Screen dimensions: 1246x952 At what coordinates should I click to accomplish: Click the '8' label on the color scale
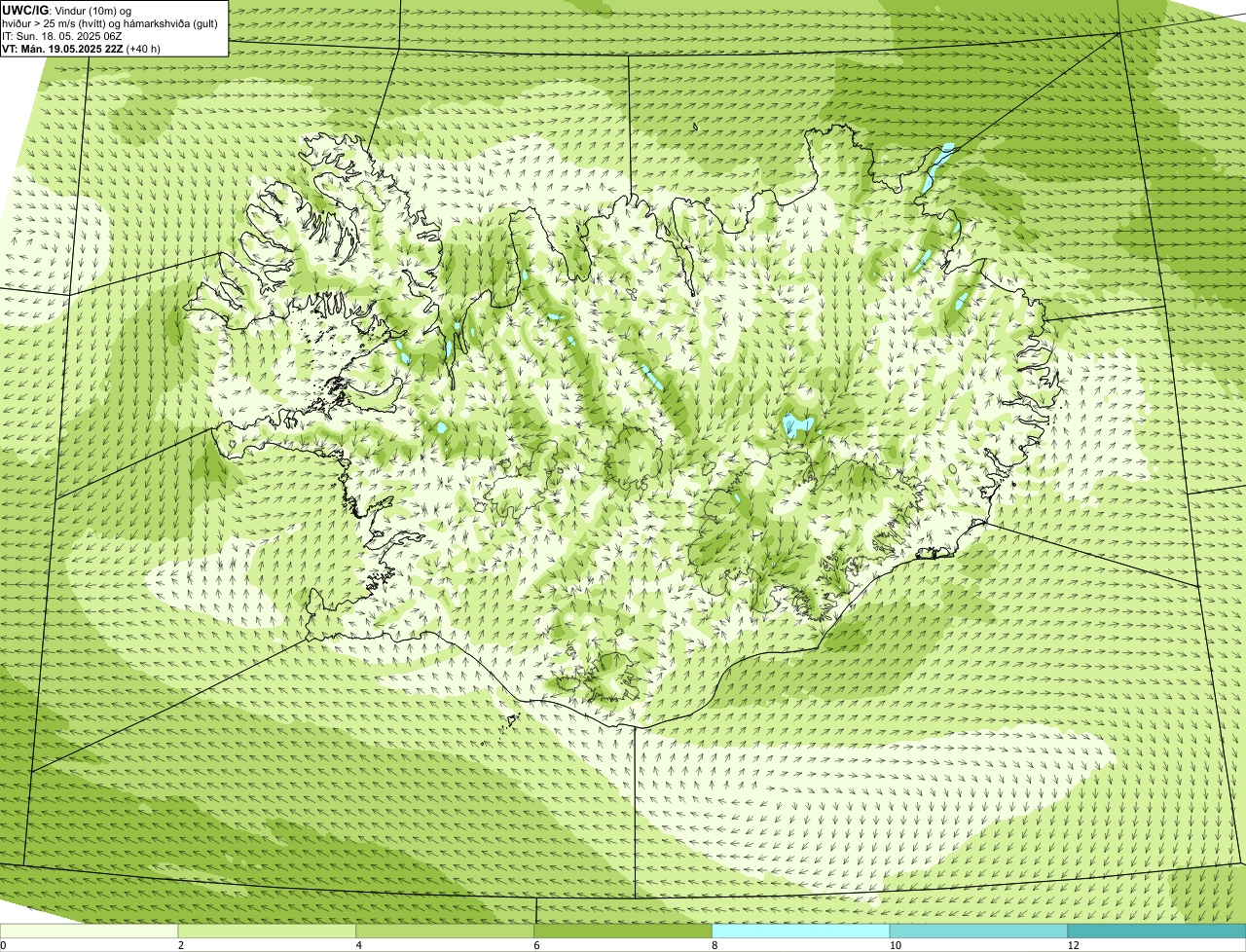click(715, 945)
